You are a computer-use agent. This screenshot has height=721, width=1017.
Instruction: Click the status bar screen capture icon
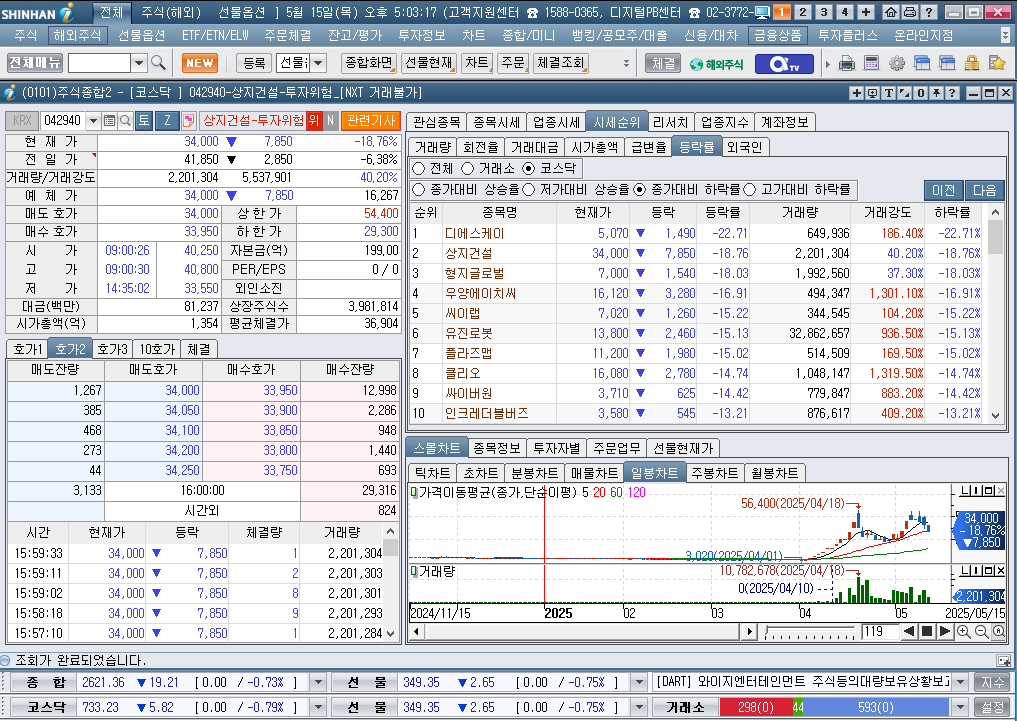pyautogui.click(x=1003, y=661)
